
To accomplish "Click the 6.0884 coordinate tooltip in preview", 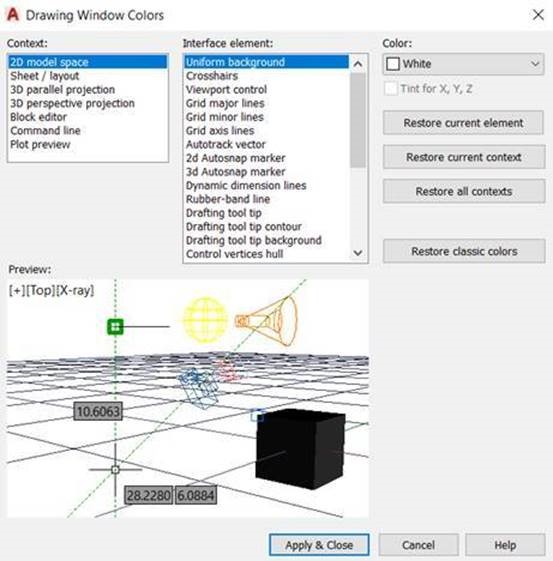I will coord(196,495).
